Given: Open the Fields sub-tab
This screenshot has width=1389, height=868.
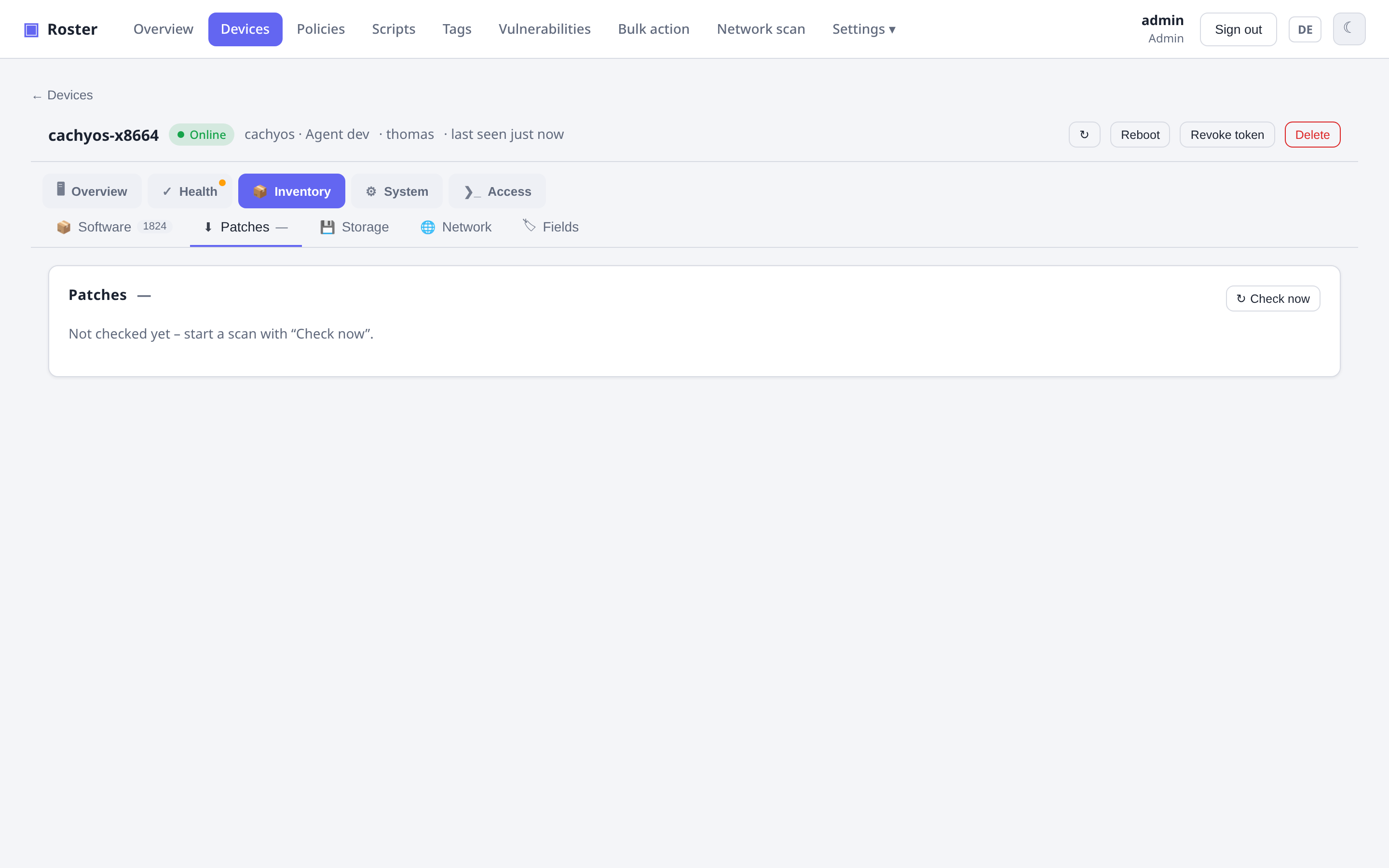Looking at the screenshot, I should pyautogui.click(x=551, y=227).
